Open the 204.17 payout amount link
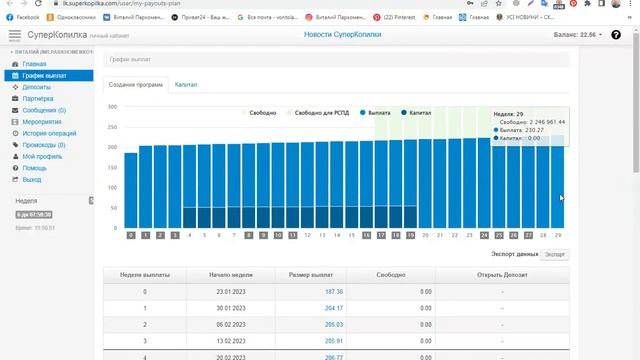The image size is (640, 360). tap(333, 308)
